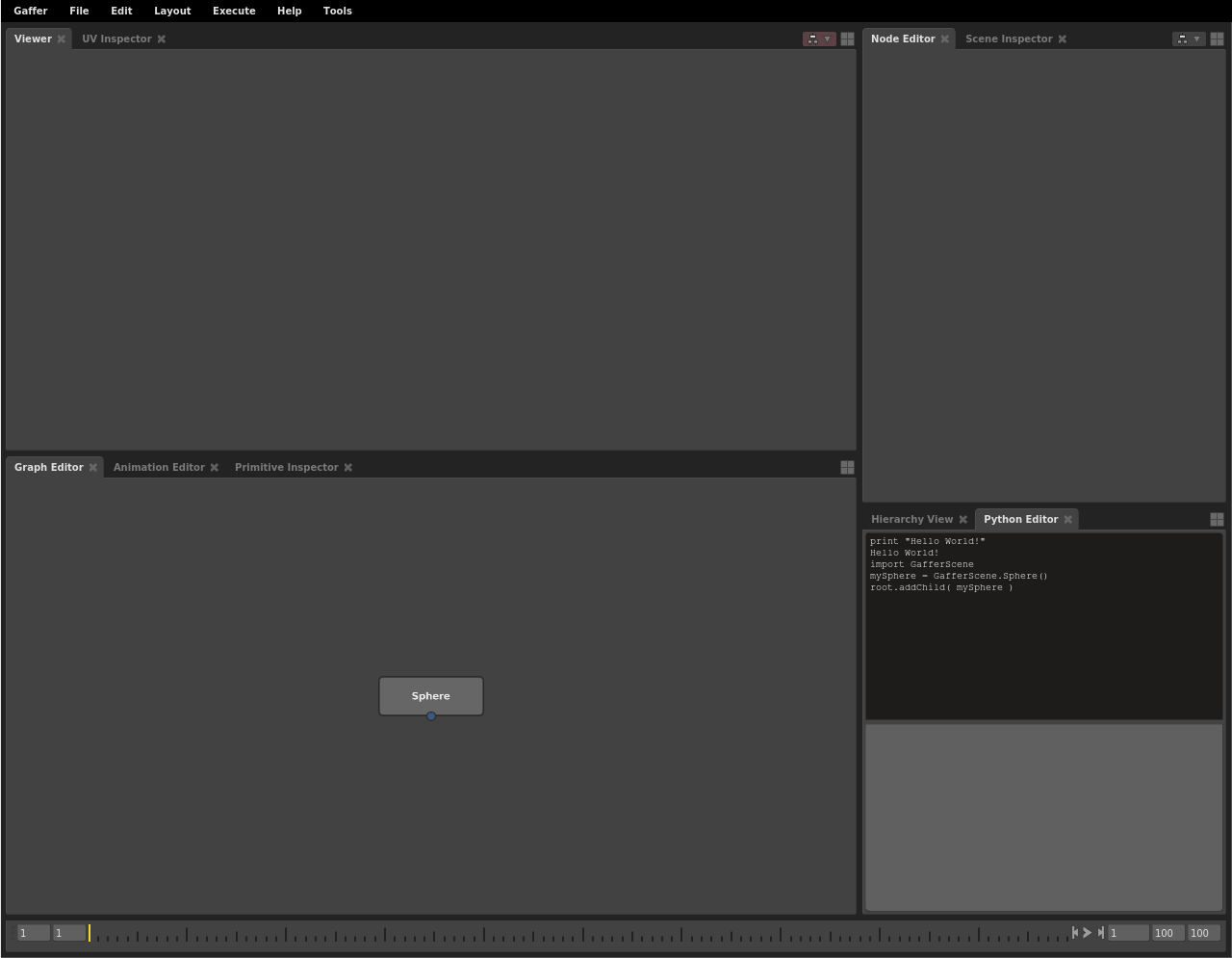Close the UV Inspector tab
The height and width of the screenshot is (958, 1232).
(162, 39)
